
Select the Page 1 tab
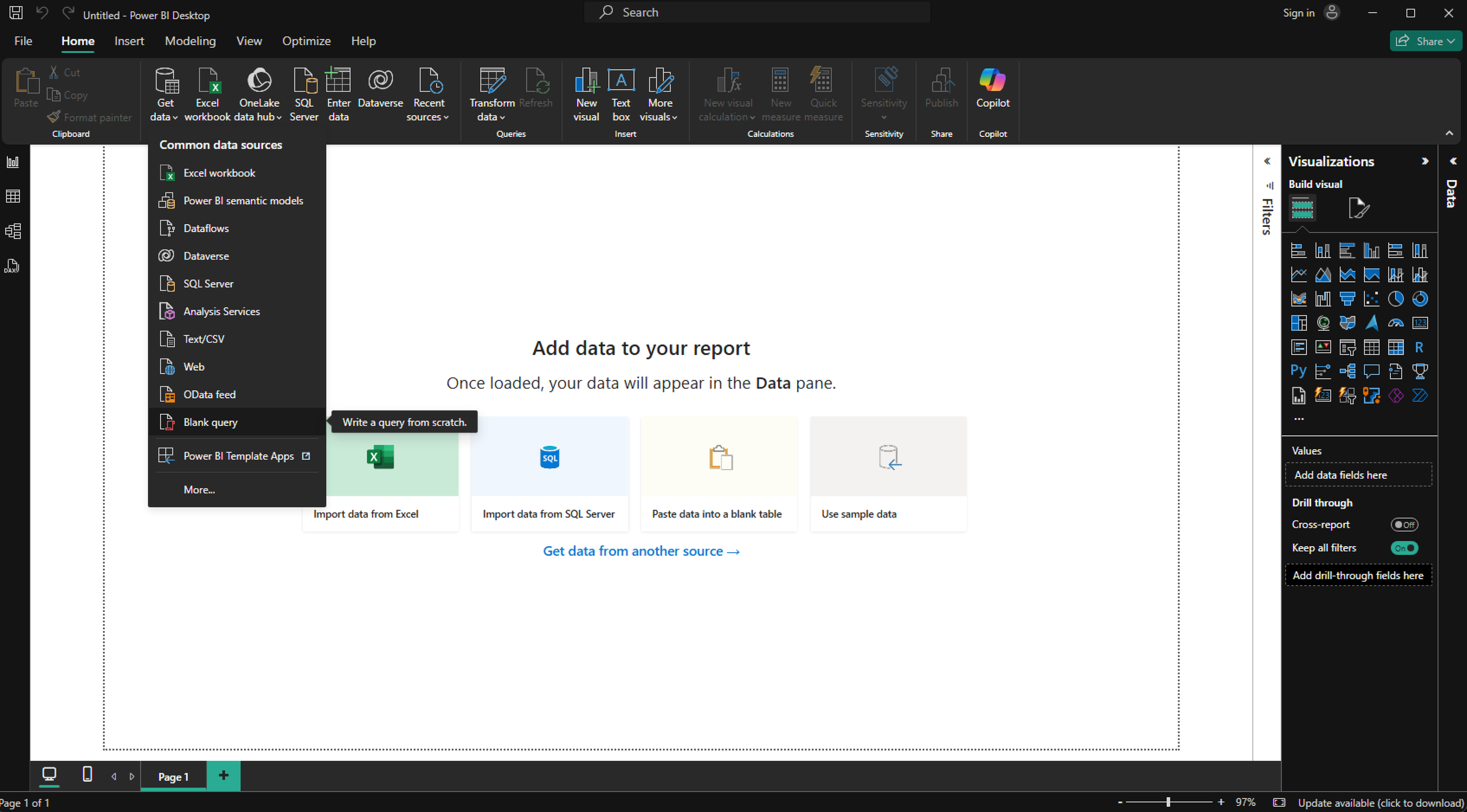[173, 776]
